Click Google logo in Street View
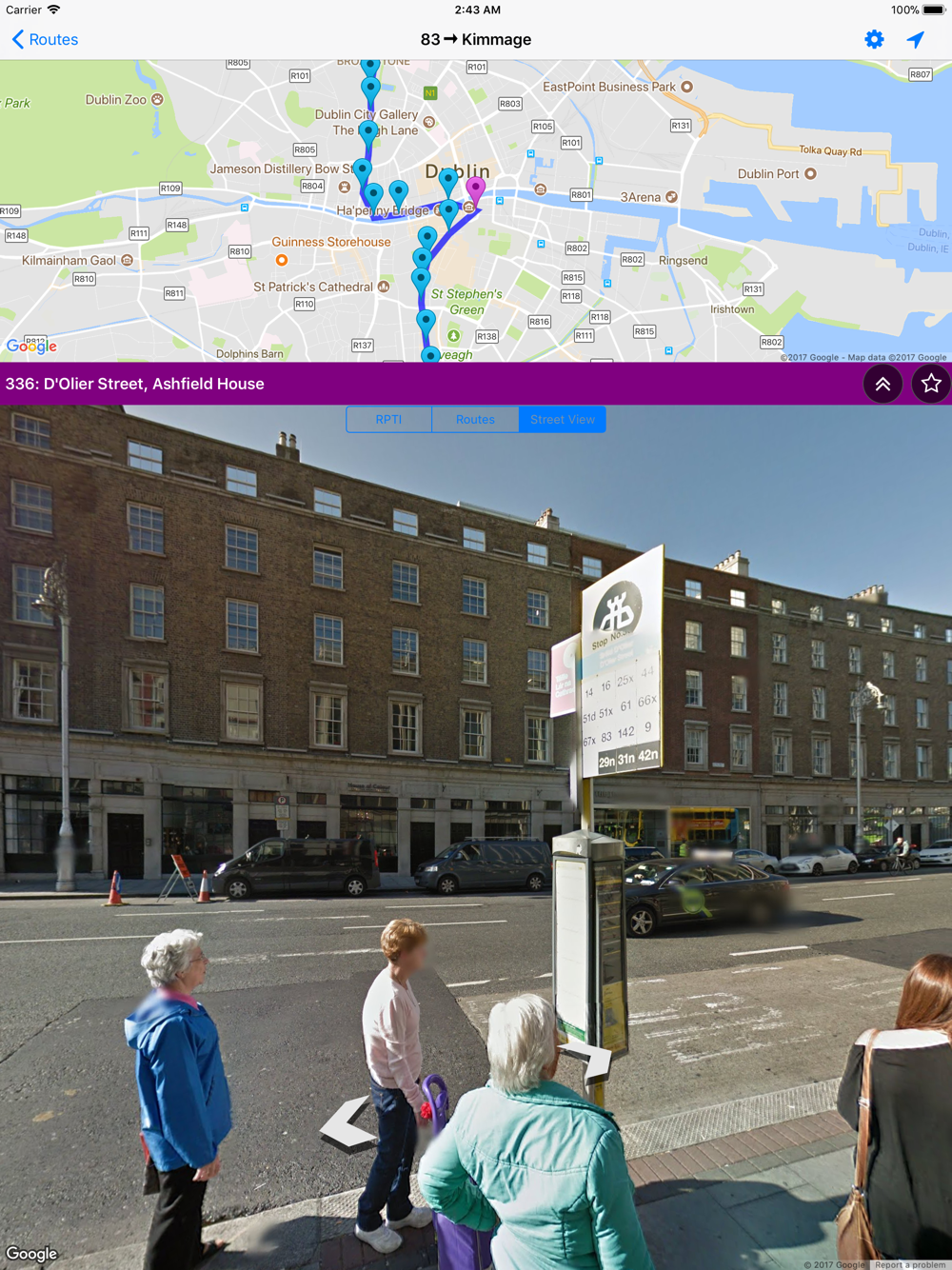The height and width of the screenshot is (1270, 952). [31, 1254]
